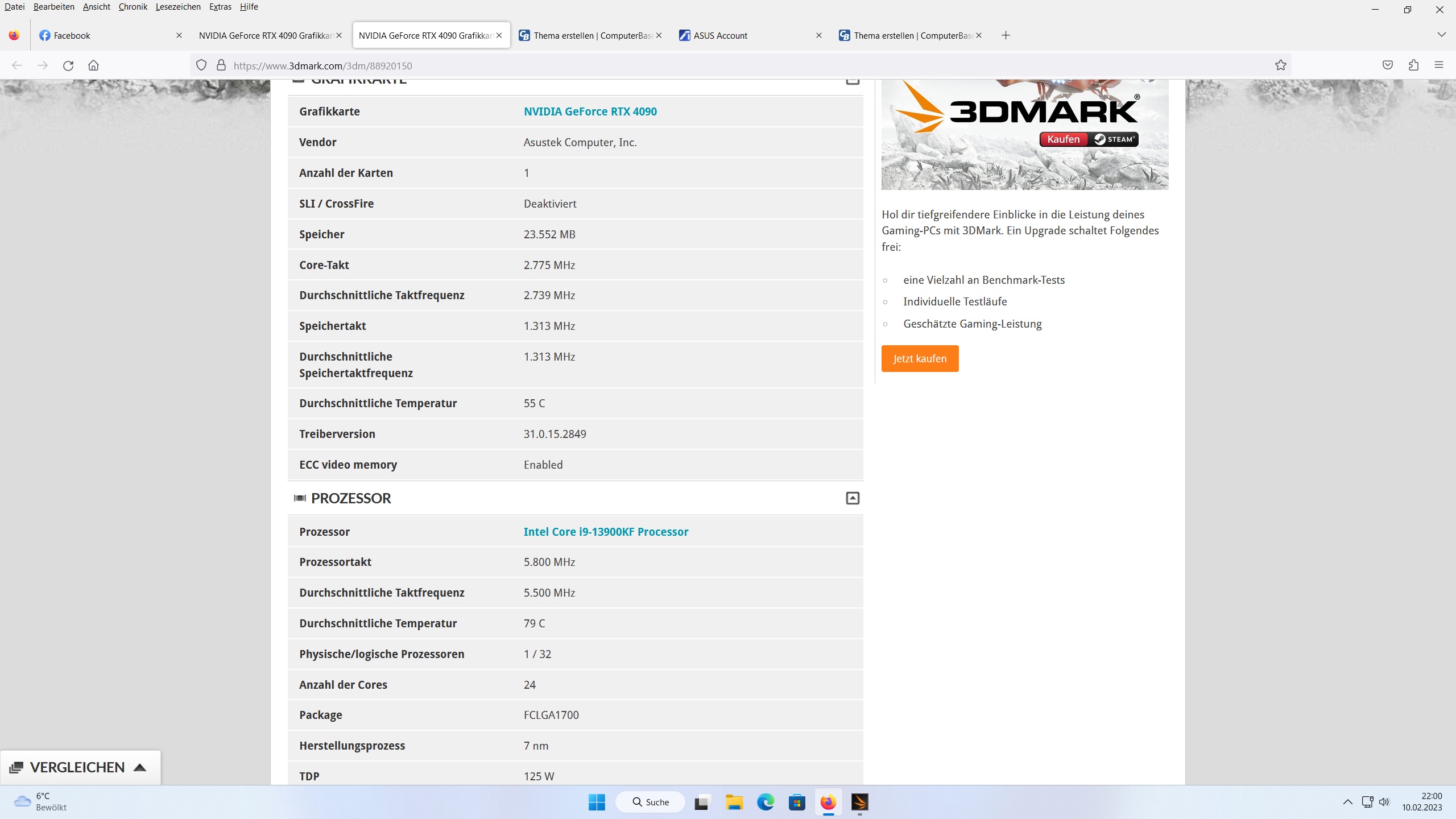1456x819 pixels.
Task: Open the list all tabs dropdown
Action: click(x=1441, y=35)
